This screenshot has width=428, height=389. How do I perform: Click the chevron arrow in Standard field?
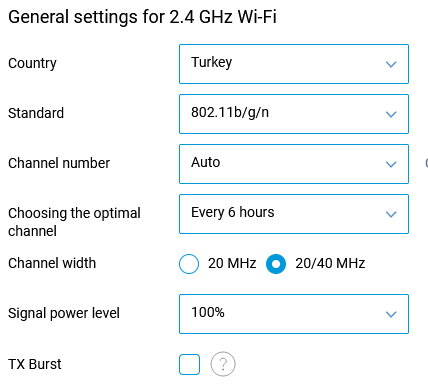point(391,114)
